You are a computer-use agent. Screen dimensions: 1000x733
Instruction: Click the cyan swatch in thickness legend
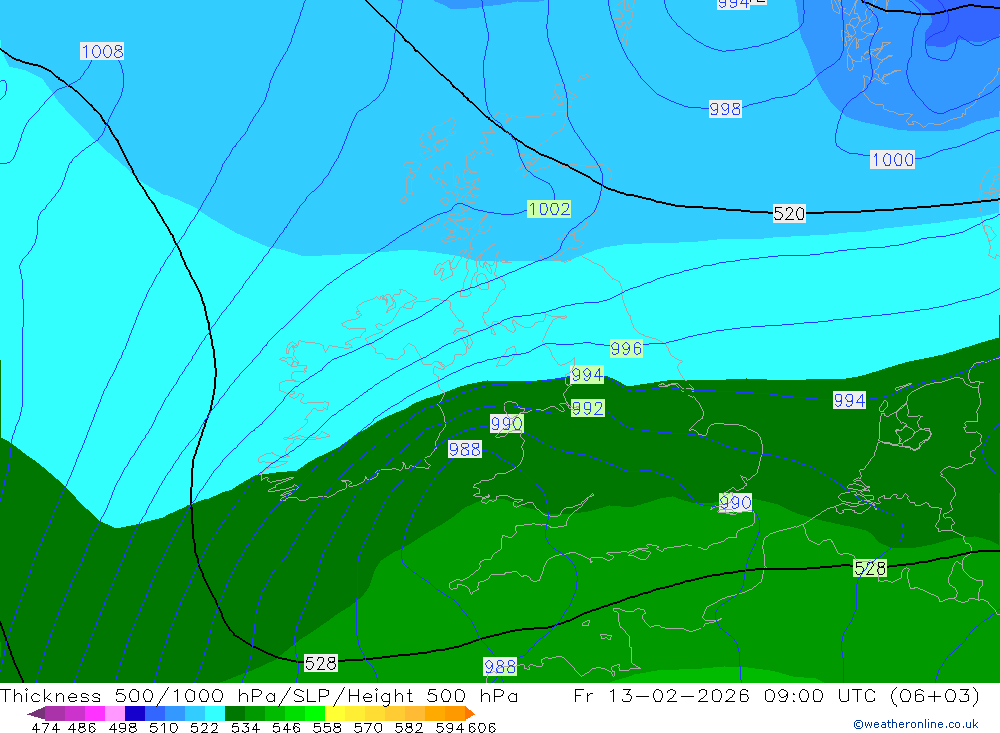(x=215, y=713)
